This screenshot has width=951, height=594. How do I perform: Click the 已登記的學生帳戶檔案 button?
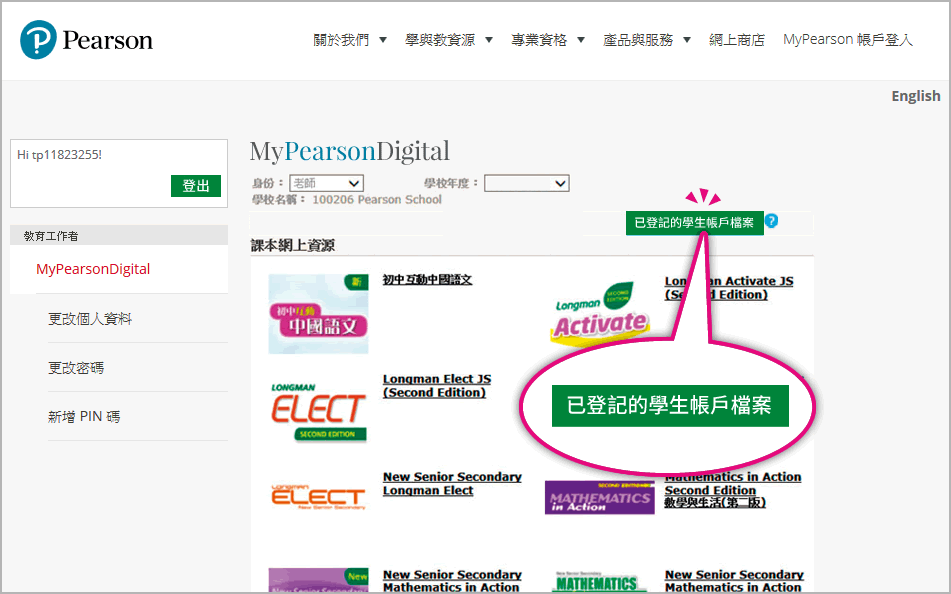(694, 223)
